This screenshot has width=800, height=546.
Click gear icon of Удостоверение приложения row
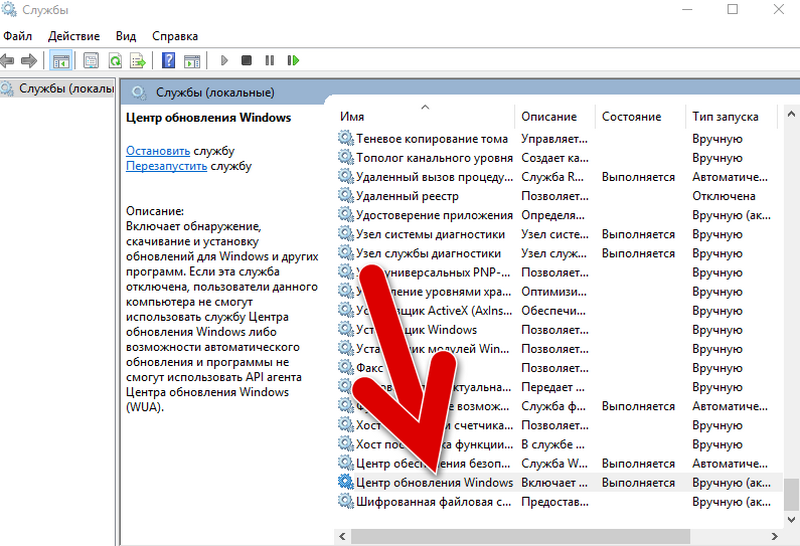(x=345, y=215)
